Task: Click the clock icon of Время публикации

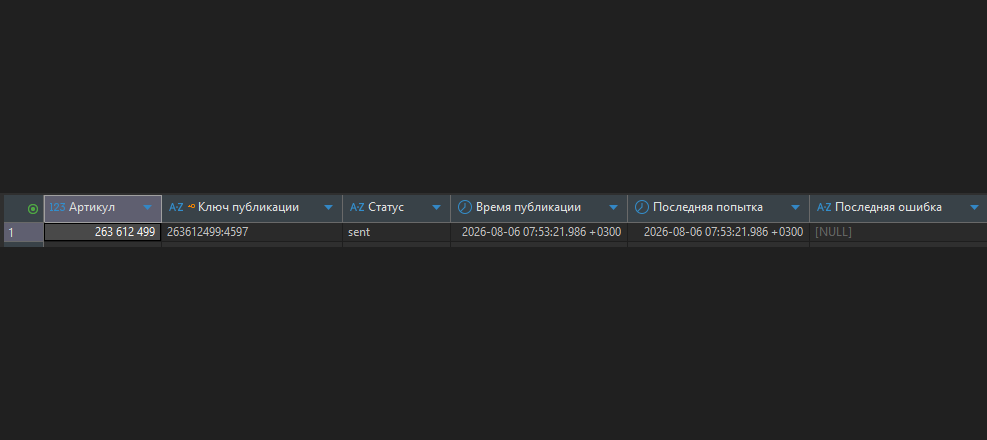Action: 465,207
